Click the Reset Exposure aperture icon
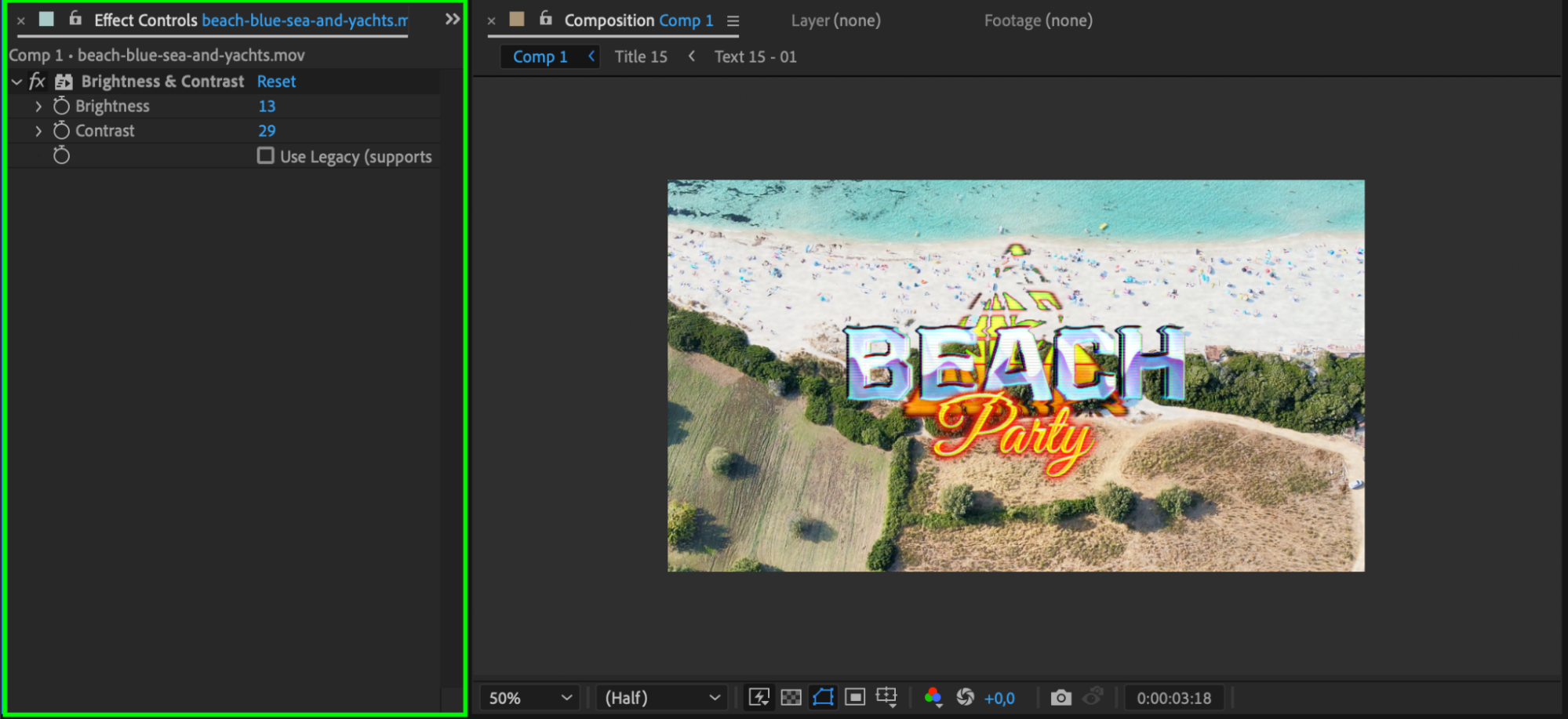Image resolution: width=1568 pixels, height=719 pixels. pyautogui.click(x=966, y=697)
